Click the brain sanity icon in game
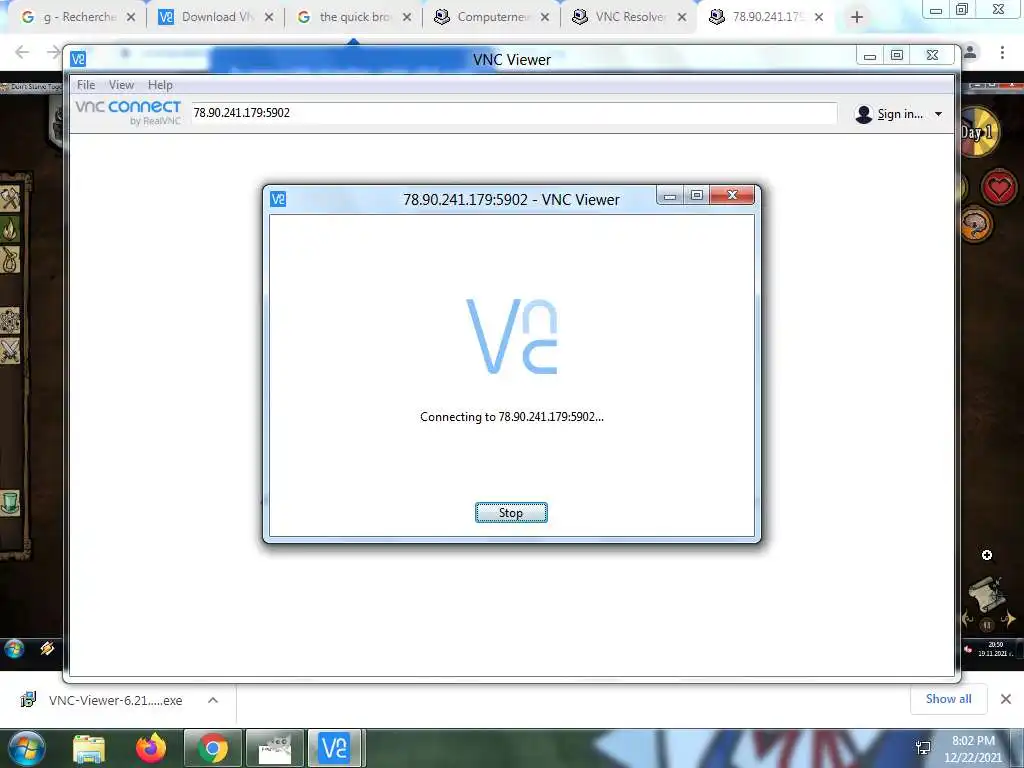 (976, 224)
